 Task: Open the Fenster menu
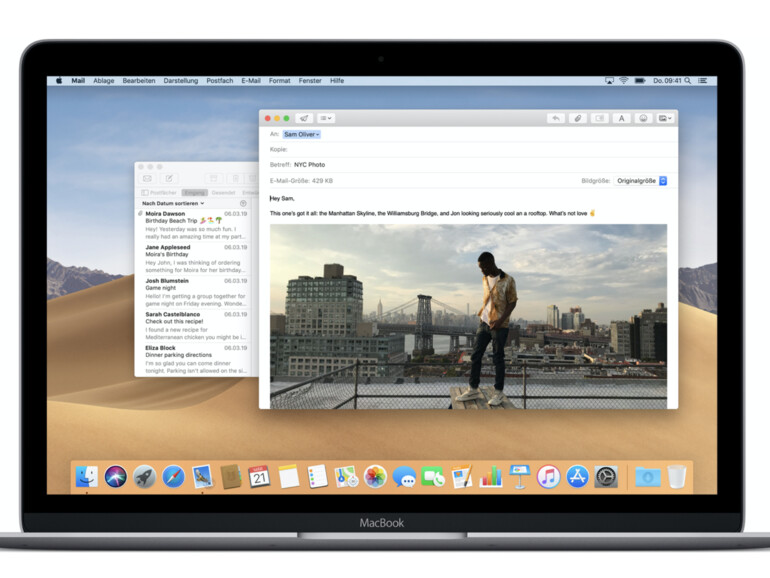point(310,81)
